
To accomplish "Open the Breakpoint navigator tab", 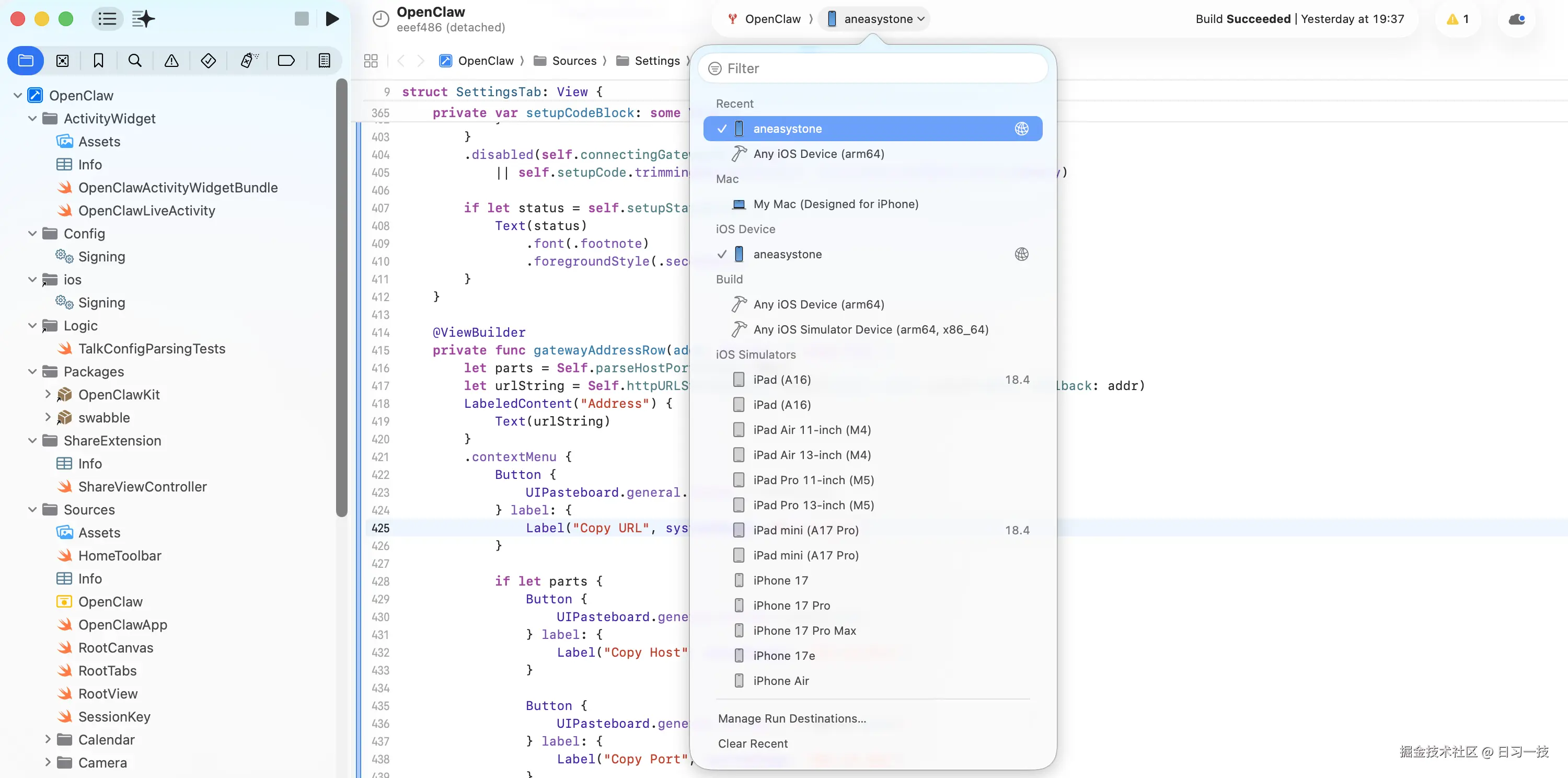I will [286, 60].
